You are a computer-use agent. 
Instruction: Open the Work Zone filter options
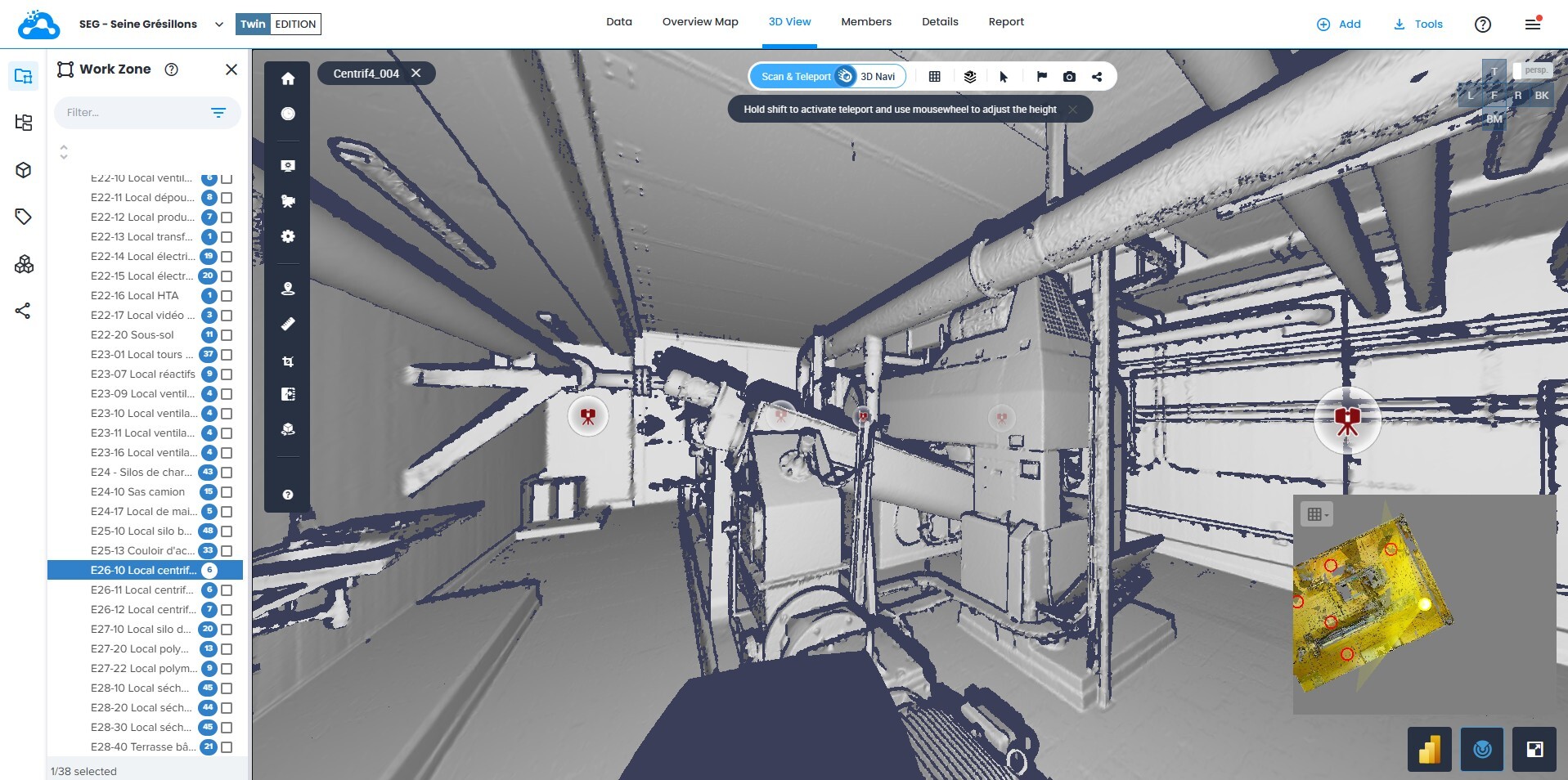tap(218, 113)
